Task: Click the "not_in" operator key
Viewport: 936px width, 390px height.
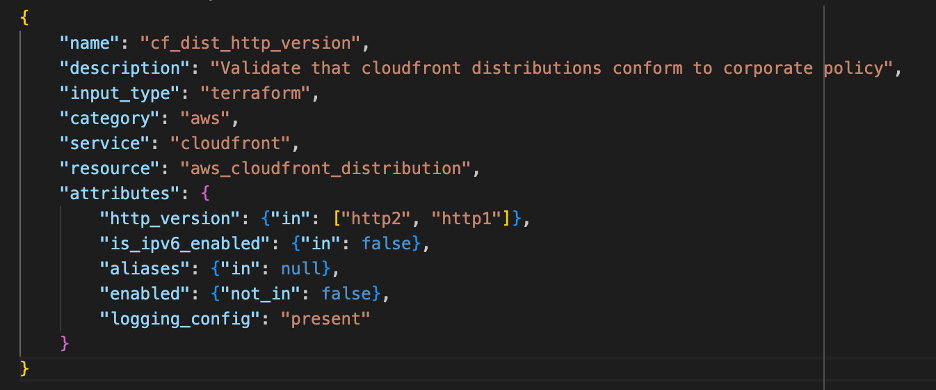Action: (x=261, y=294)
